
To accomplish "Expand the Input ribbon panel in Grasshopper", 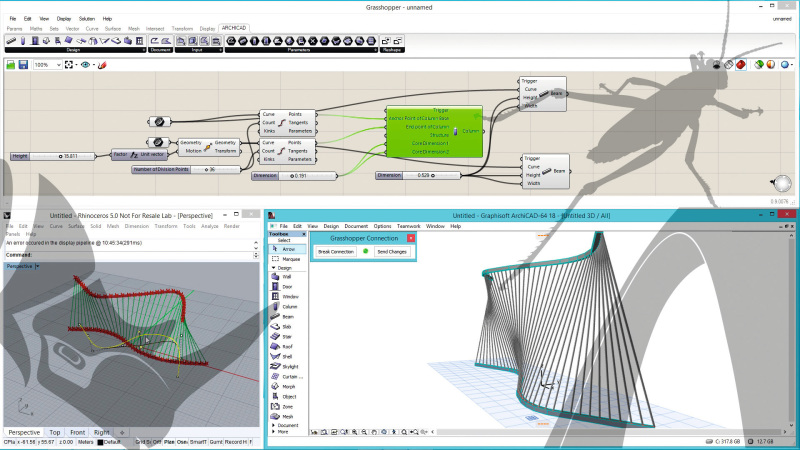I will coord(220,50).
